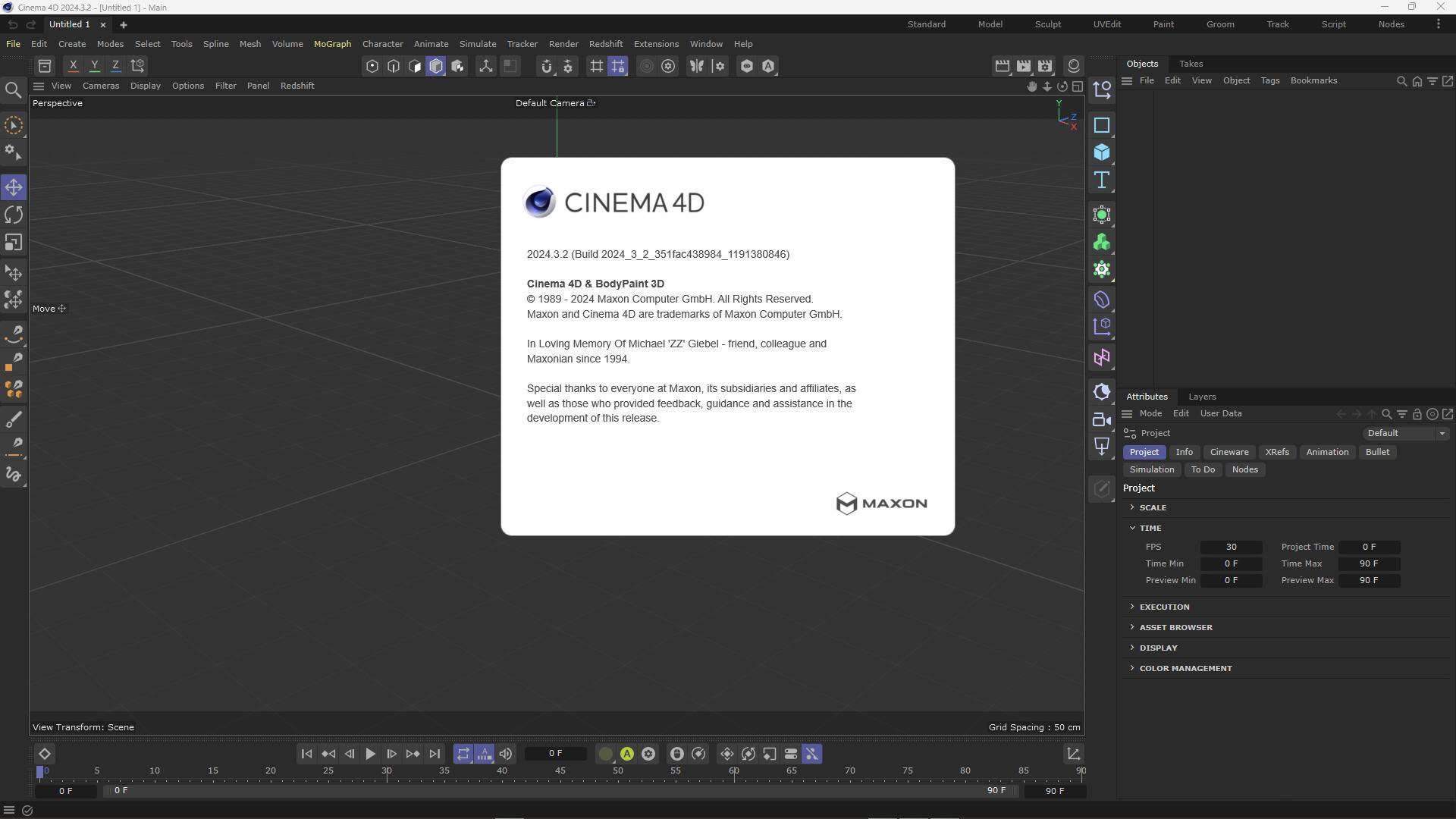Click the Time Max field
The height and width of the screenshot is (819, 1456).
point(1369,563)
